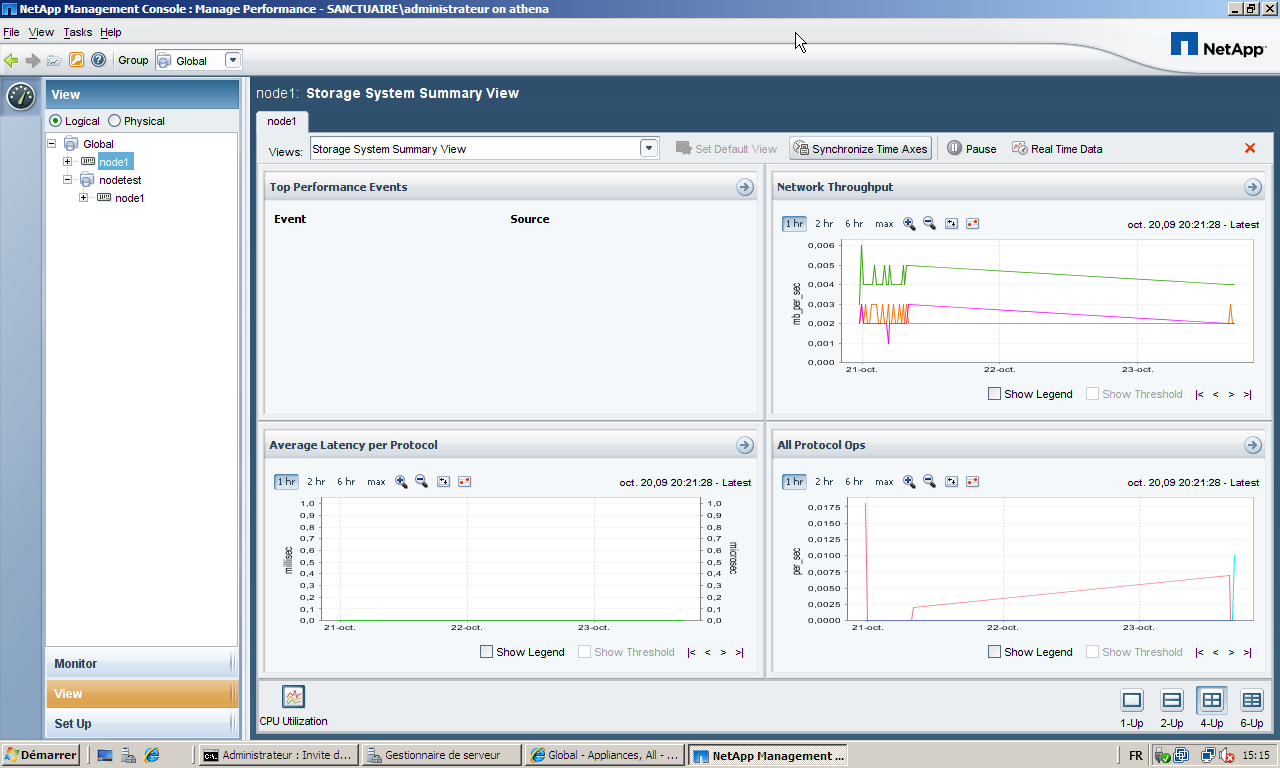This screenshot has width=1280, height=768.
Task: Switch to the Administrateur command prompt taskbar window
Action: [278, 755]
